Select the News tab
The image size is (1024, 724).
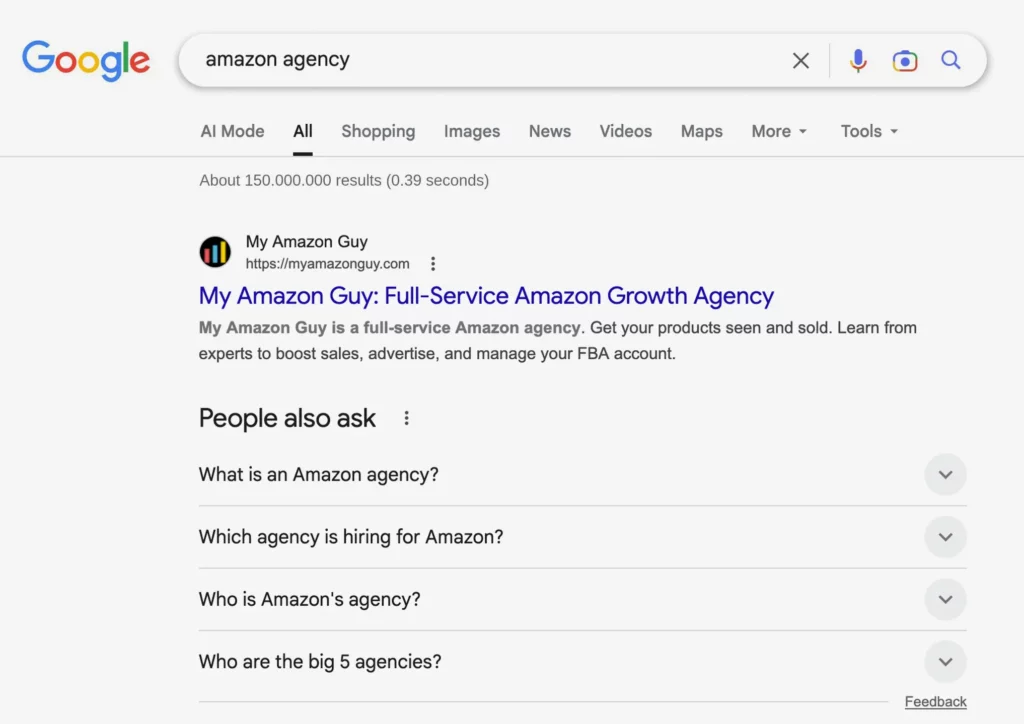(x=549, y=131)
